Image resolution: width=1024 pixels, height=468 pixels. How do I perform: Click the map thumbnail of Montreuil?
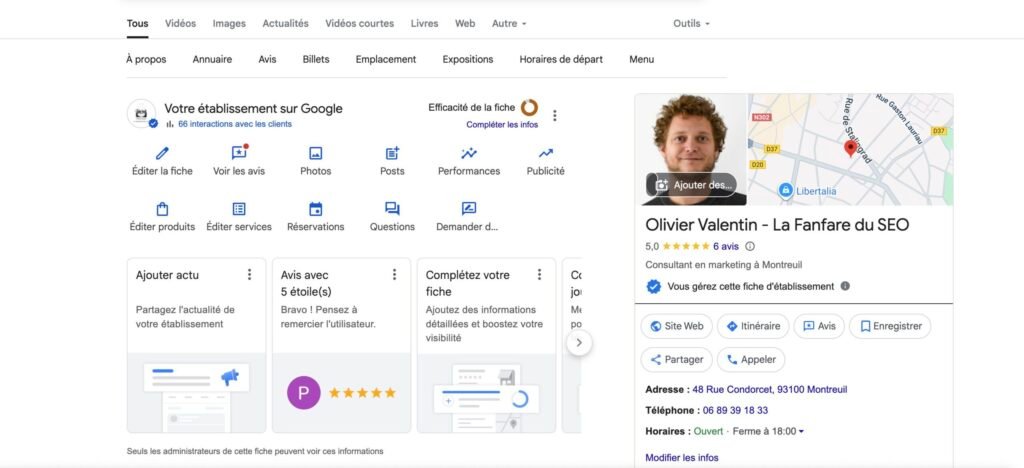click(x=850, y=149)
